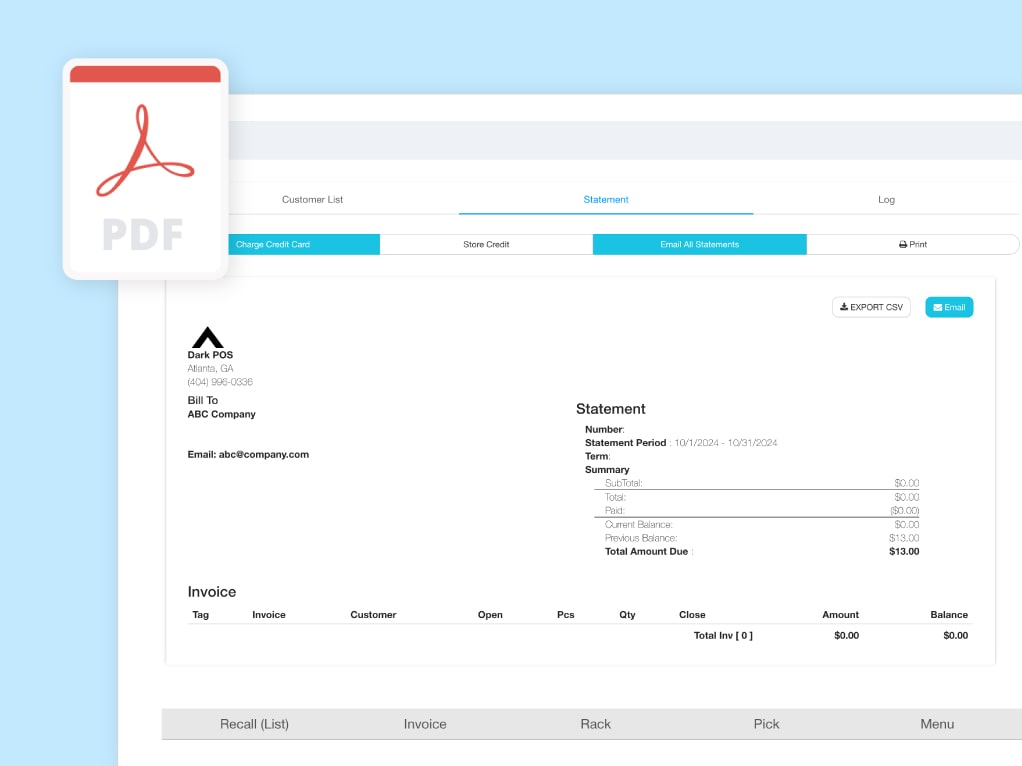Screen dimensions: 1022x766
Task: Select Invoice in the bottom navigation
Action: [425, 723]
